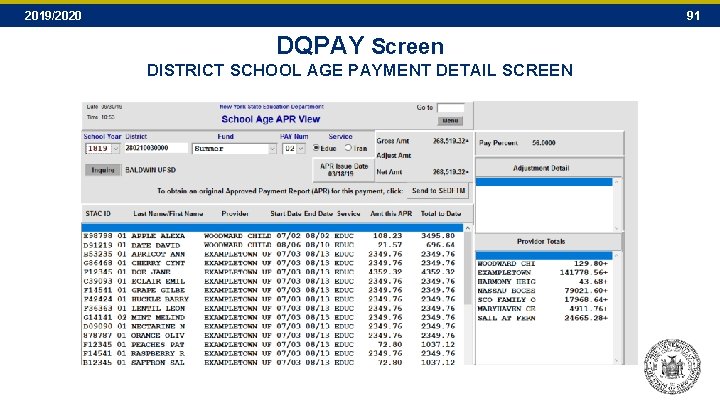Click the APR Issue Date box
The image size is (720, 405).
click(x=344, y=170)
